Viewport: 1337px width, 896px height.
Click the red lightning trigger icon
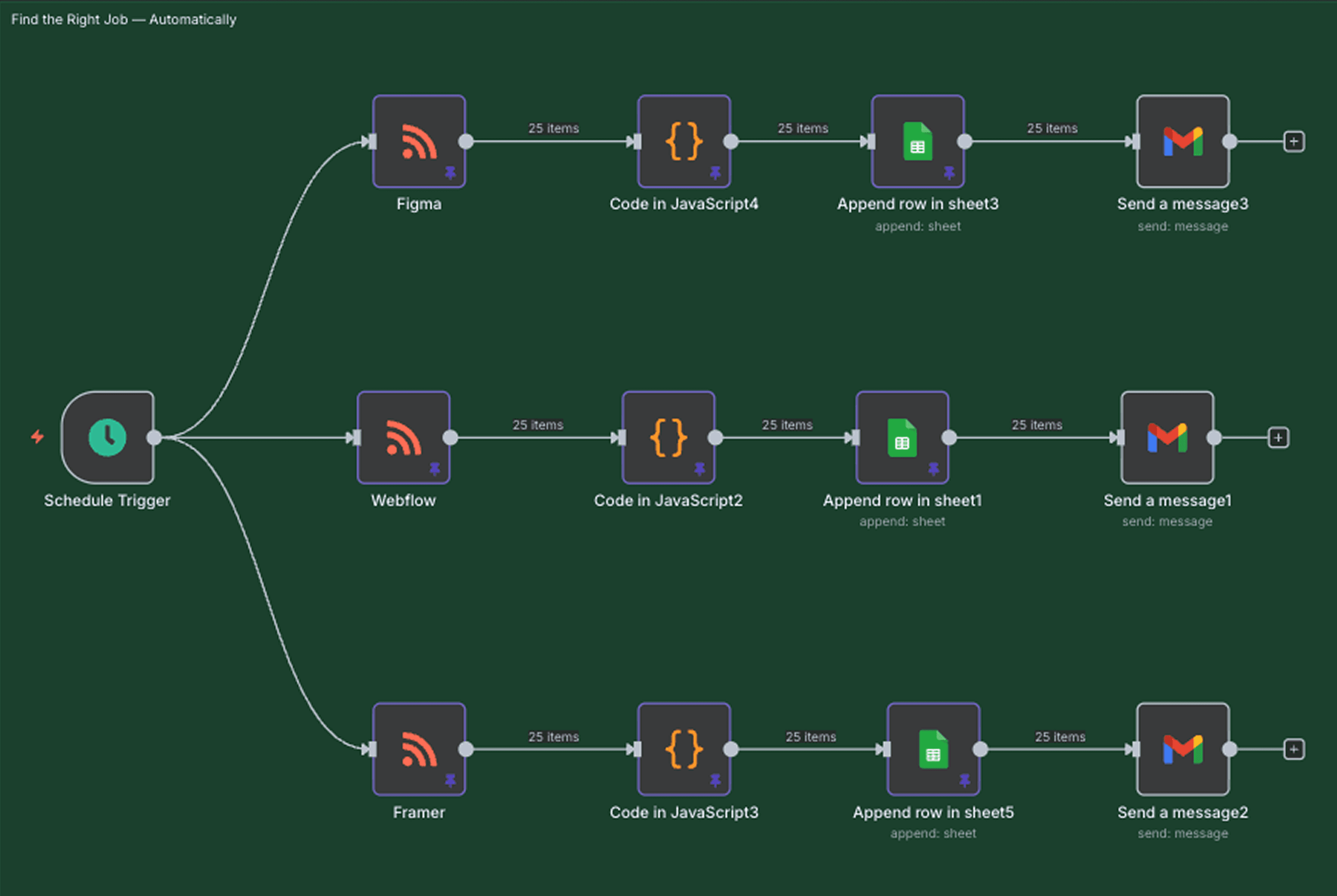38,436
